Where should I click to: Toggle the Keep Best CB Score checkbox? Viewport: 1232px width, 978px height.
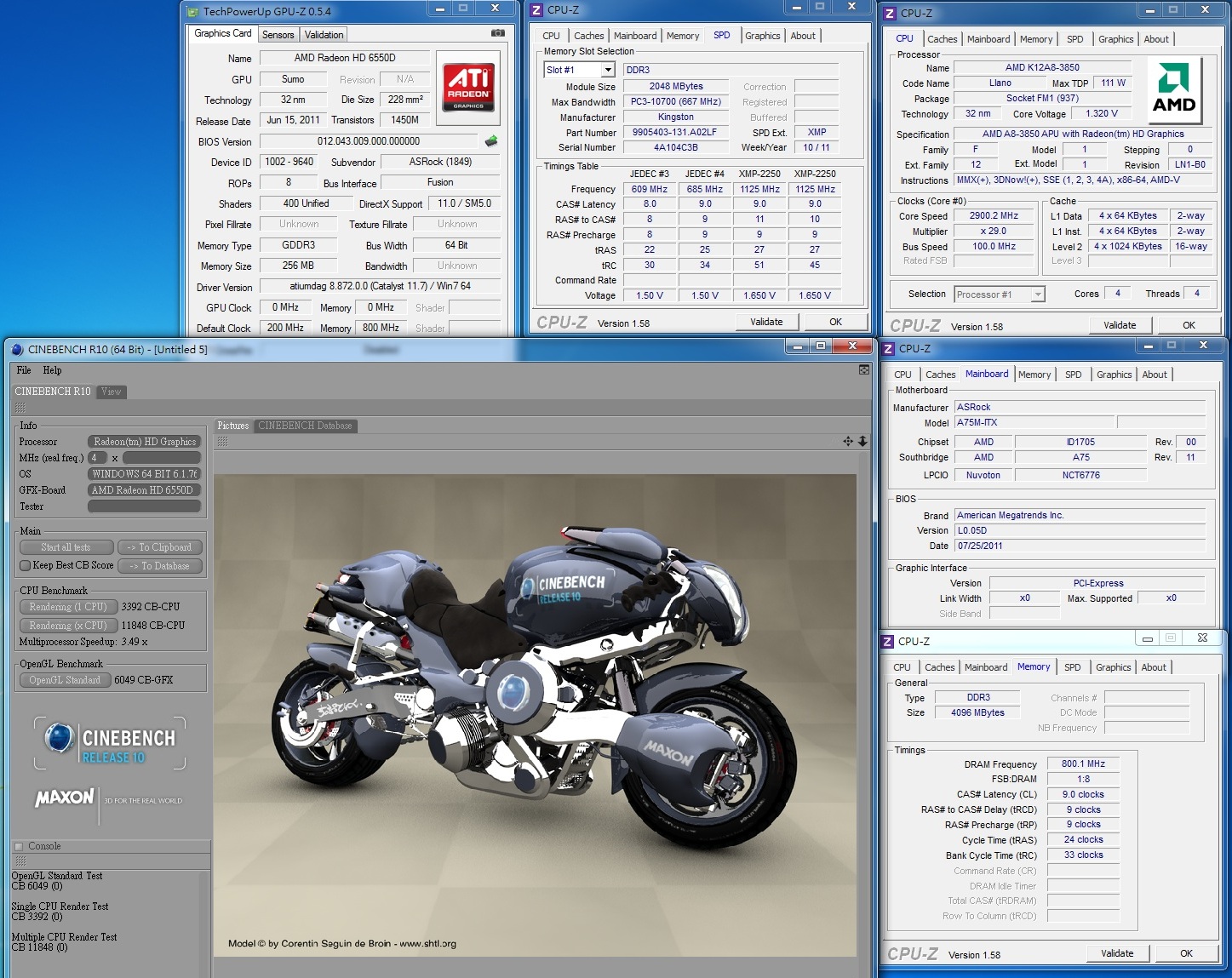[26, 565]
